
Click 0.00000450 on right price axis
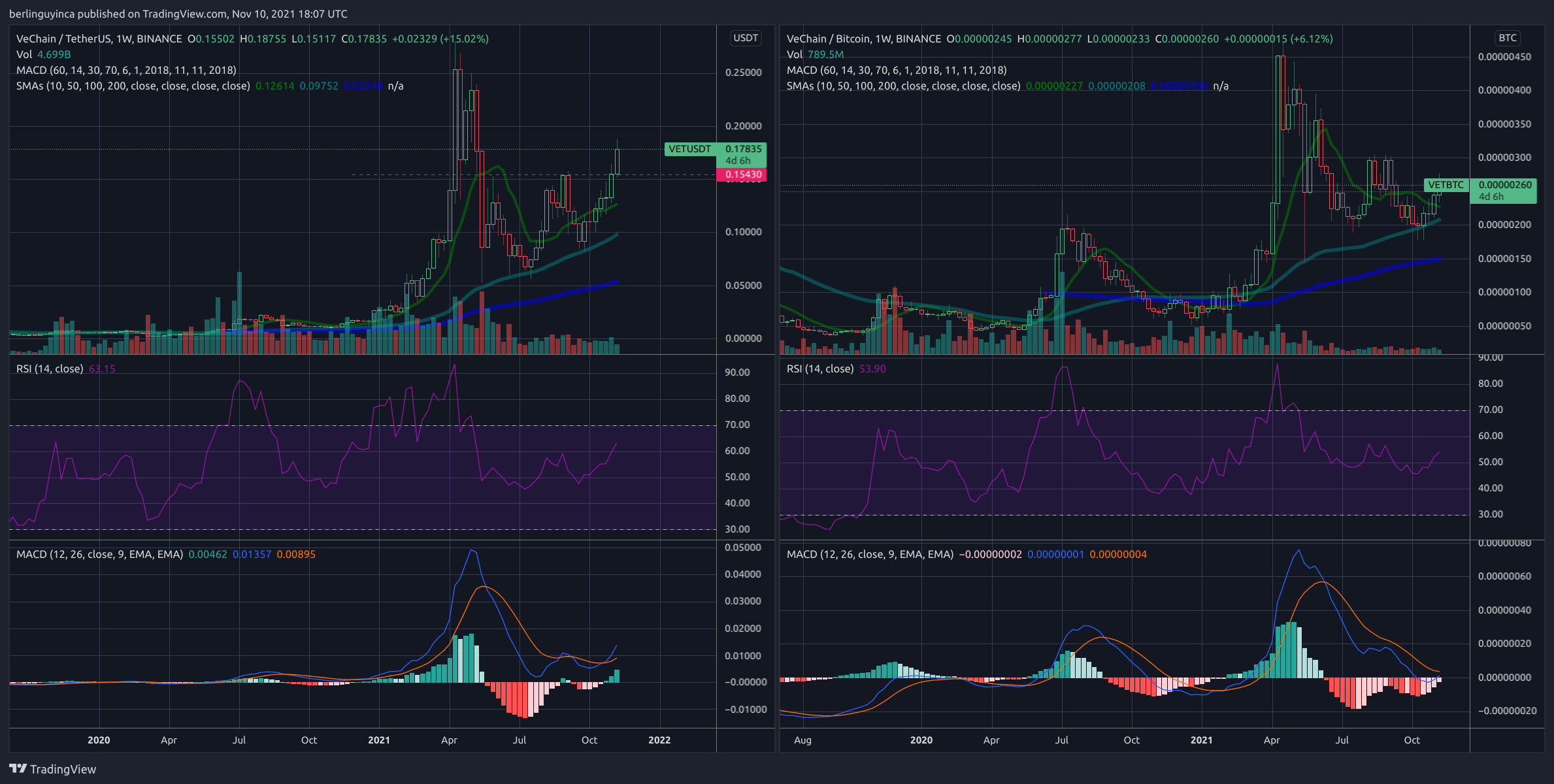click(x=1504, y=57)
